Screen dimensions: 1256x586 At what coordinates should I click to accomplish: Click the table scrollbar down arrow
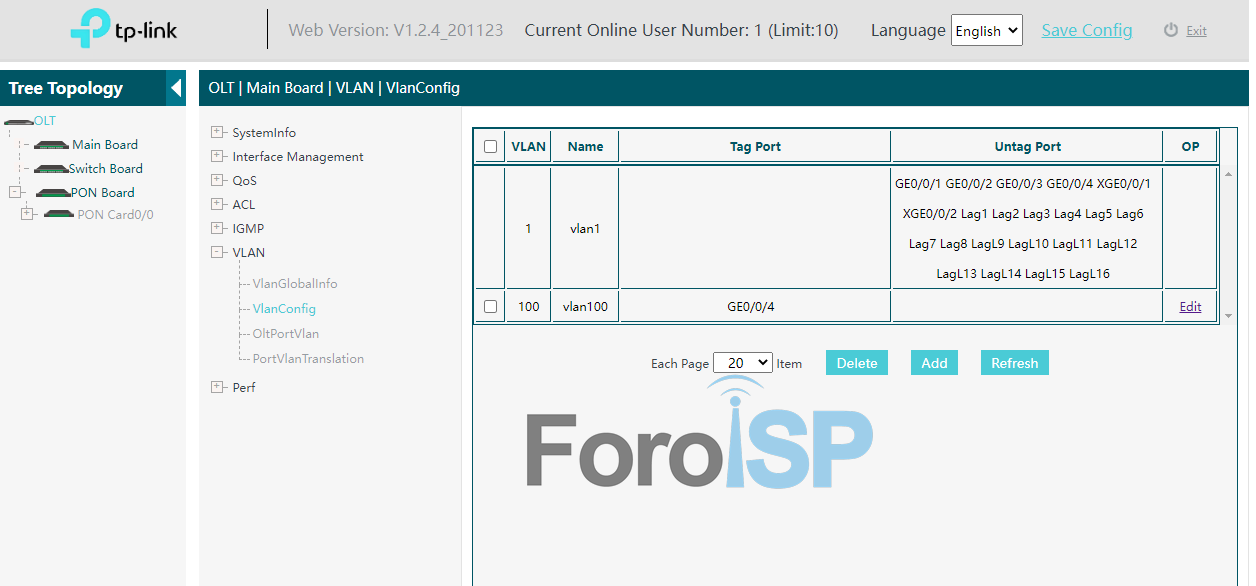pos(1229,316)
